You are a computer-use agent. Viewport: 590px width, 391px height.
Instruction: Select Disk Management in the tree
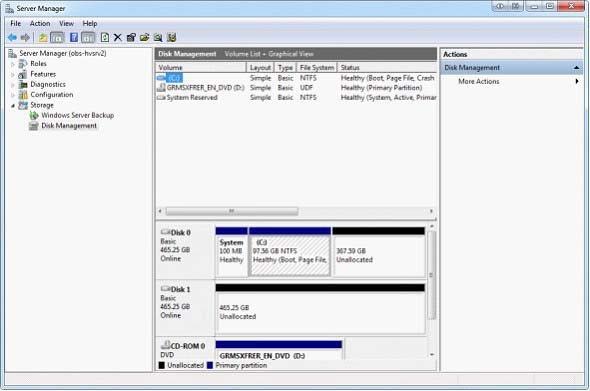(x=69, y=126)
